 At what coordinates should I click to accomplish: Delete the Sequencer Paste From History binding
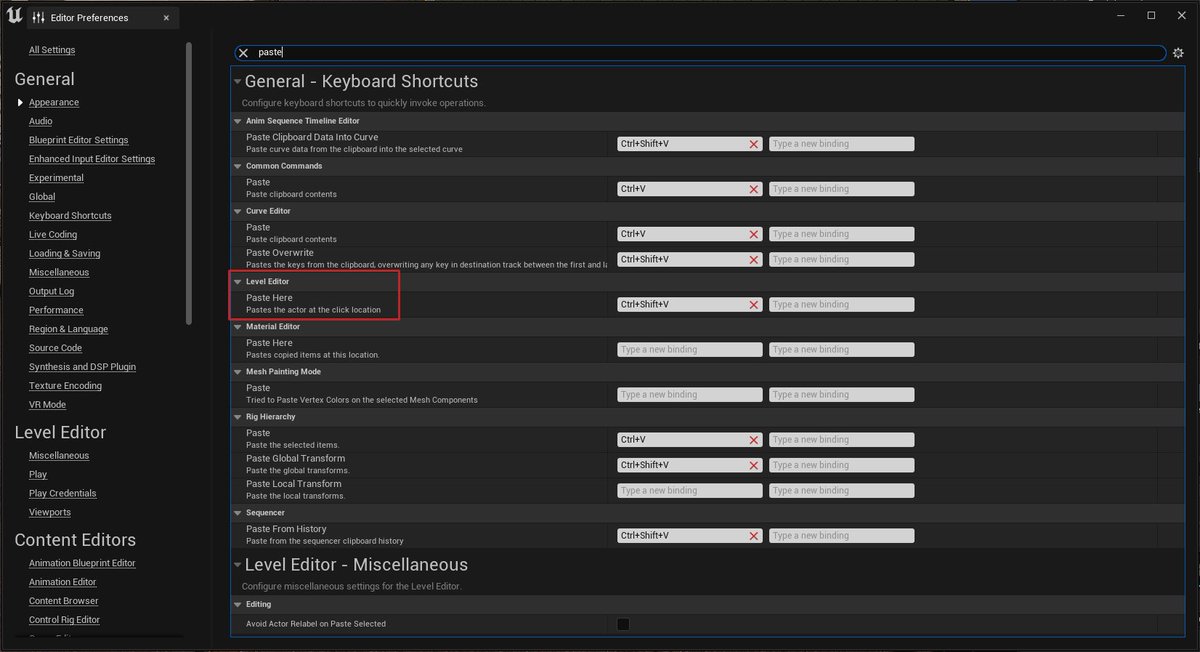(753, 535)
